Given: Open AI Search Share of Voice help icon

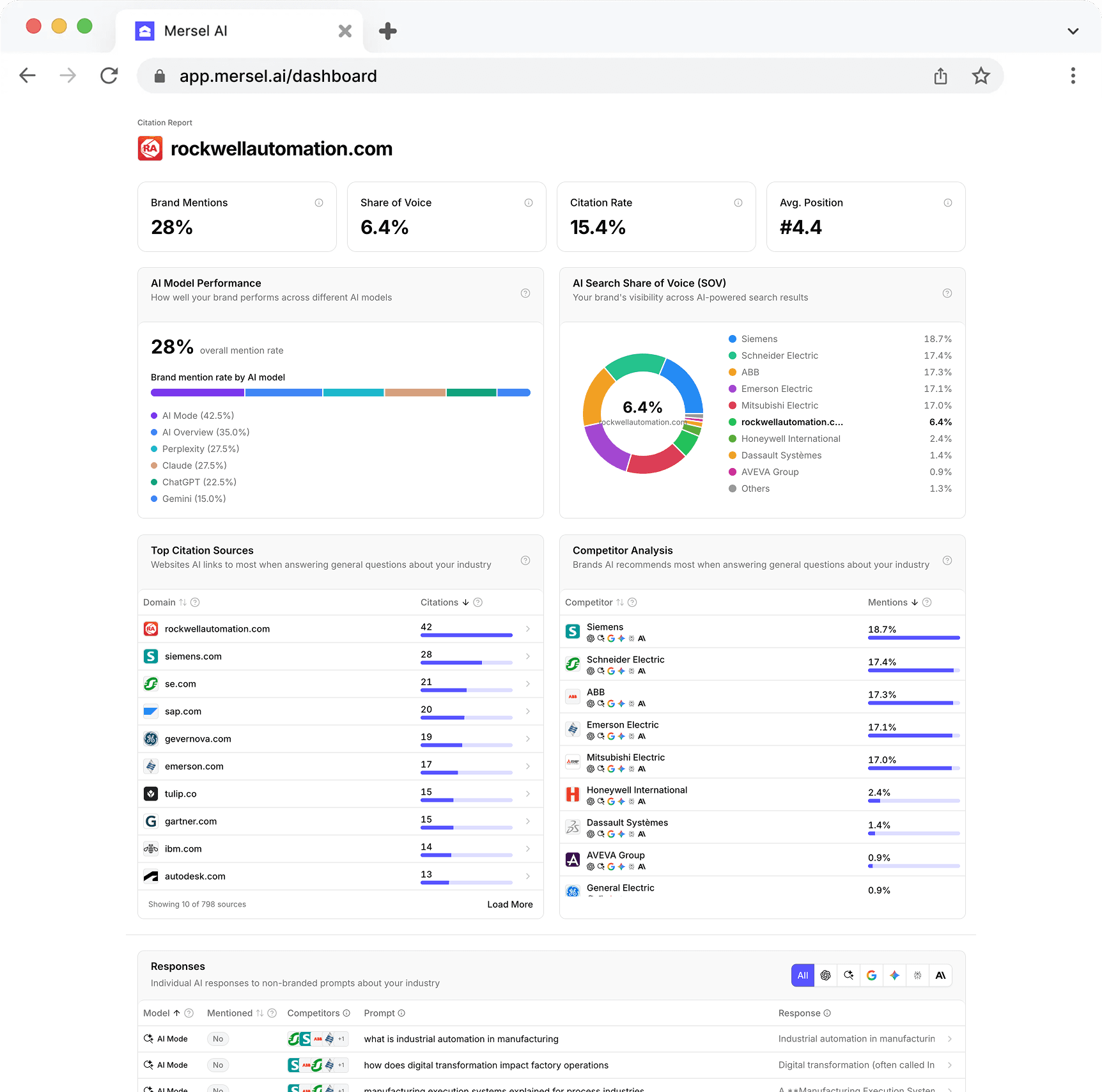Looking at the screenshot, I should (x=947, y=293).
